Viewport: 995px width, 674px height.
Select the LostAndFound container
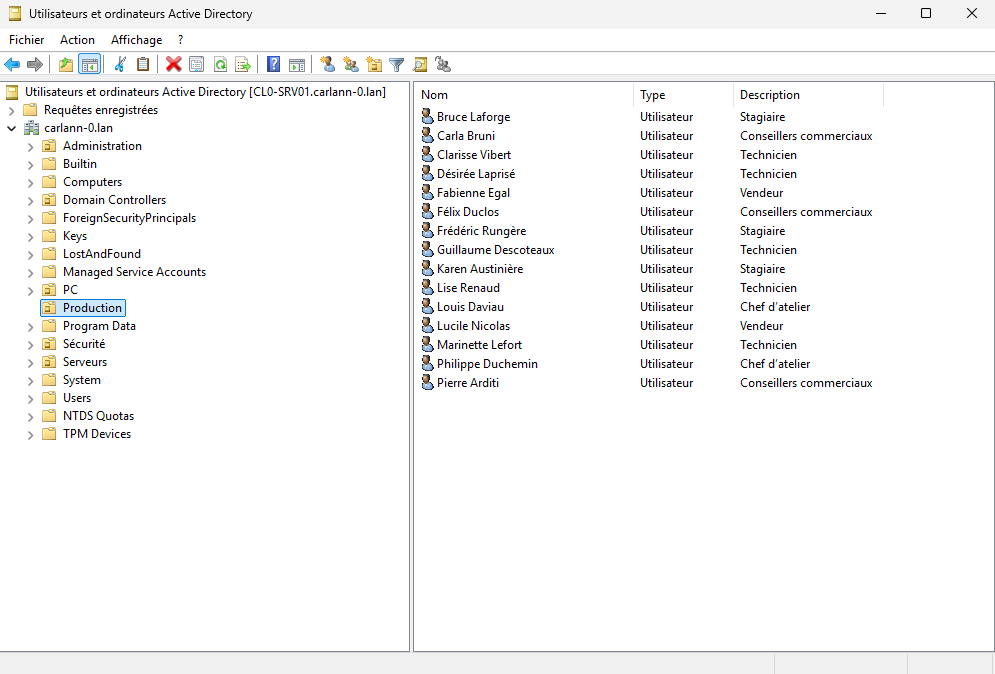tap(102, 254)
